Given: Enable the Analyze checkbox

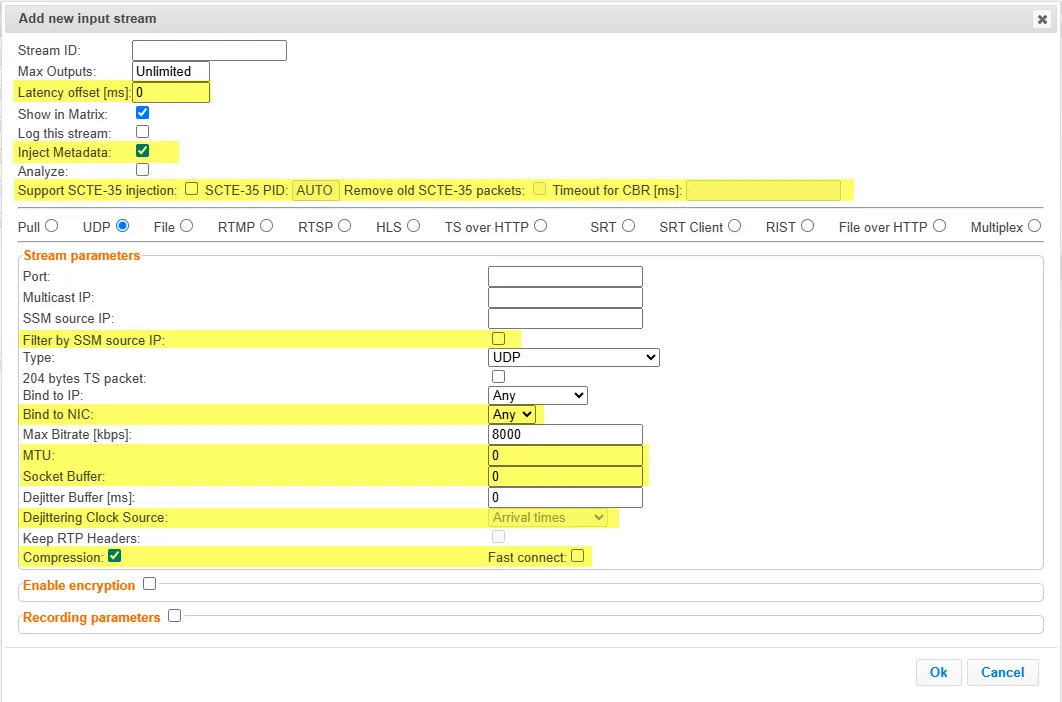Looking at the screenshot, I should point(142,169).
